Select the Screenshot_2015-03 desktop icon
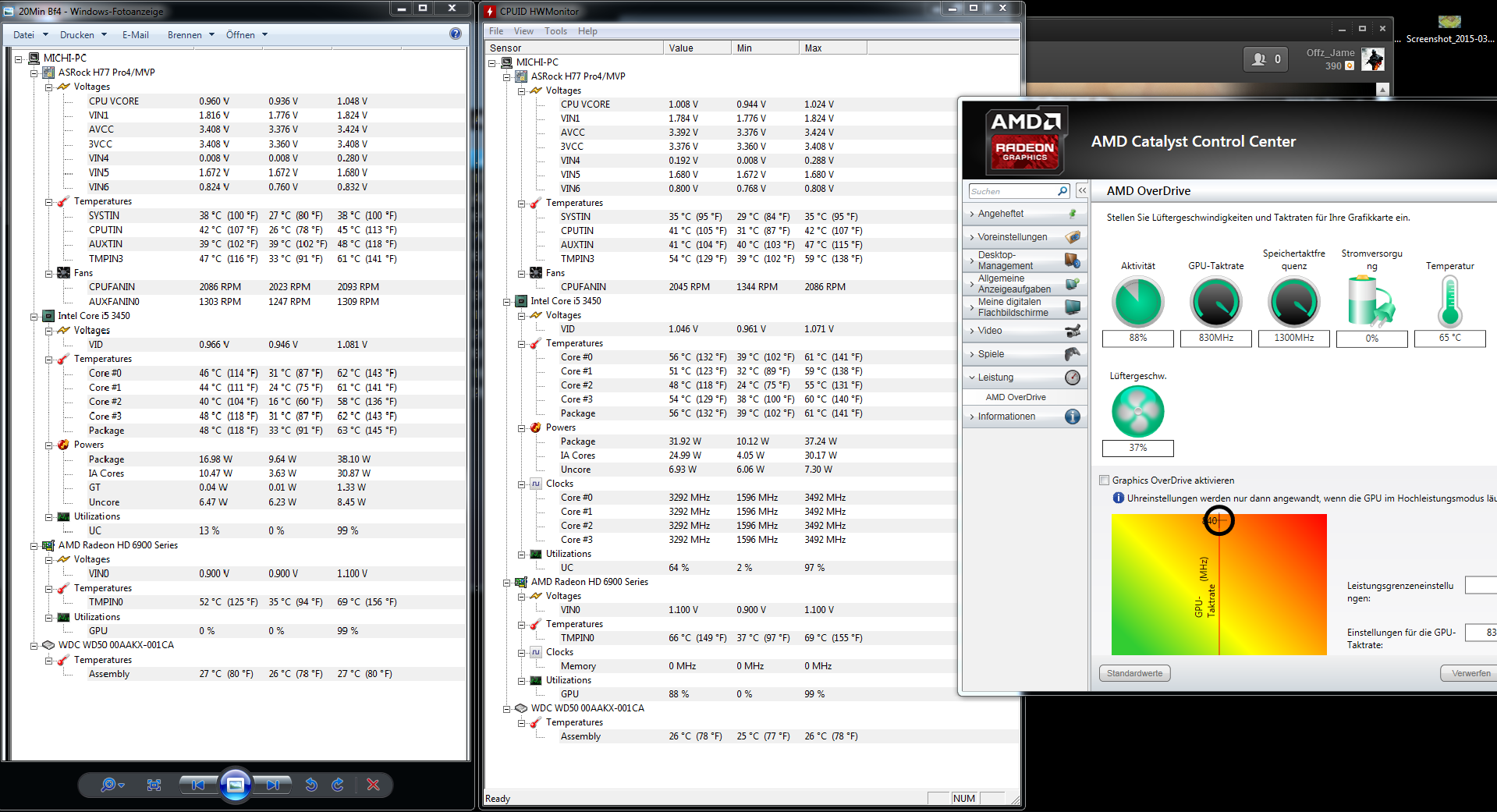 point(1450,29)
